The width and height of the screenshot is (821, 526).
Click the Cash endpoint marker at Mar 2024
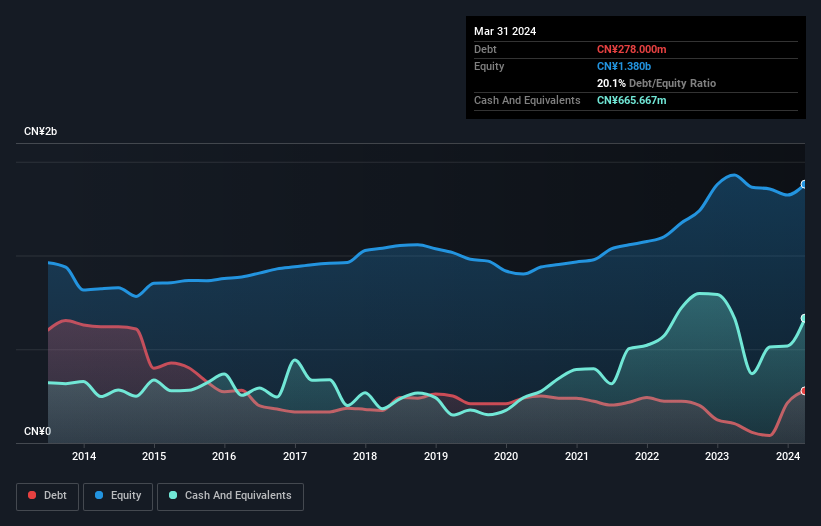coord(804,318)
